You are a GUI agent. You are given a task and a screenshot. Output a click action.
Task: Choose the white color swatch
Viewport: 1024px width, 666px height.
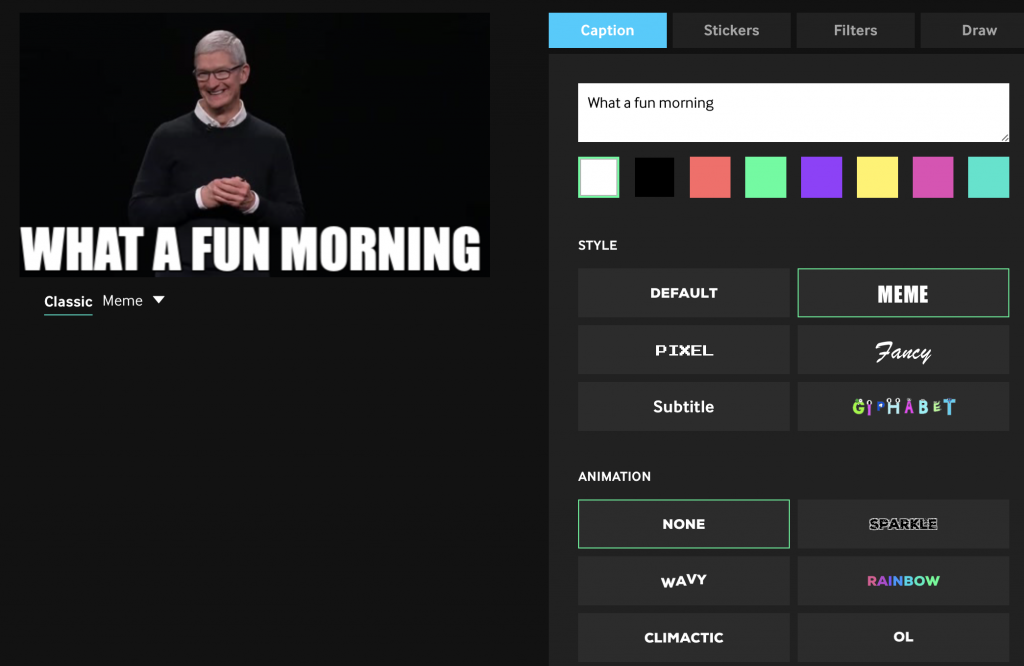[x=598, y=177]
